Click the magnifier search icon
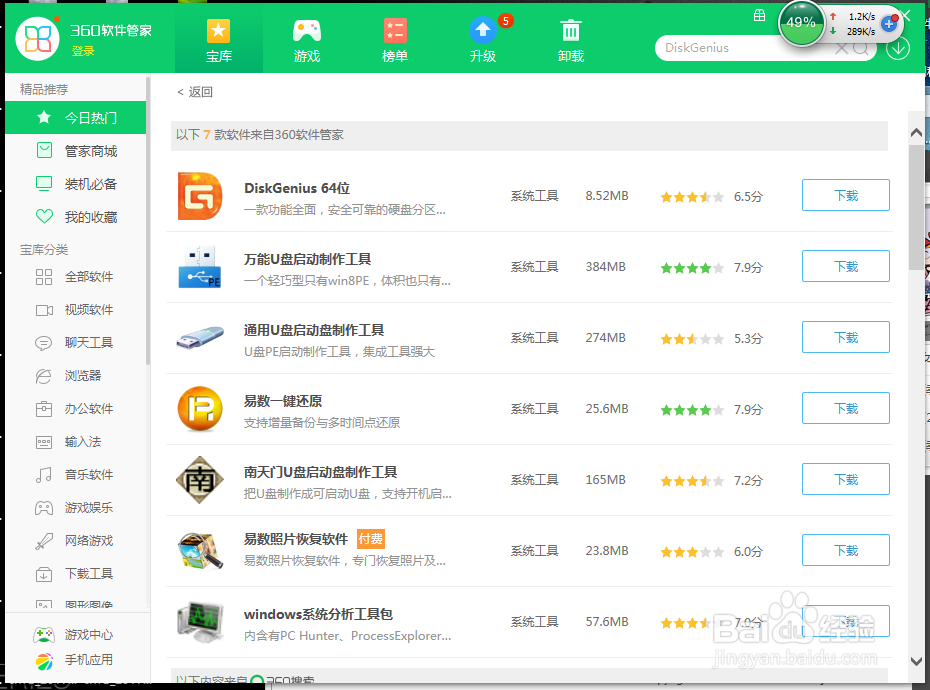This screenshot has width=930, height=690. [861, 49]
